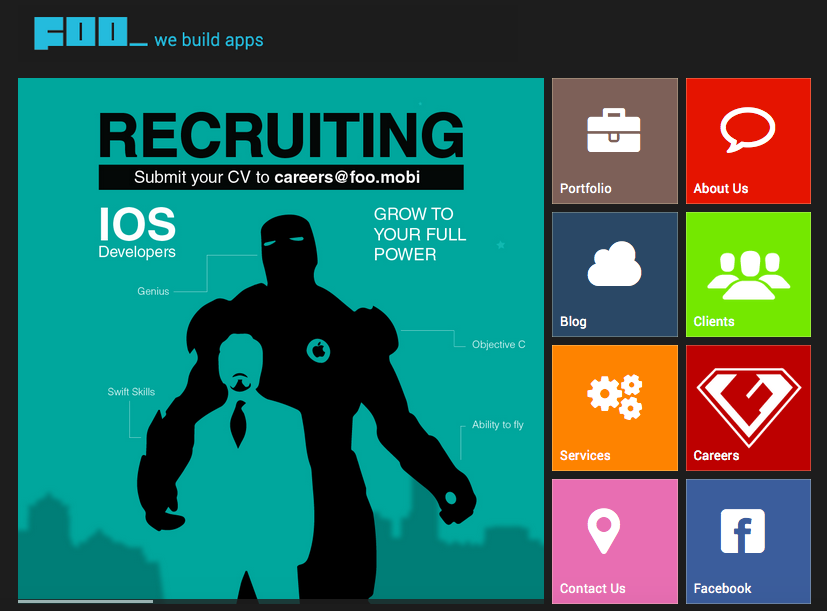Screen dimensions: 827x611
Task: Open the Careers label link
Action: 716,455
